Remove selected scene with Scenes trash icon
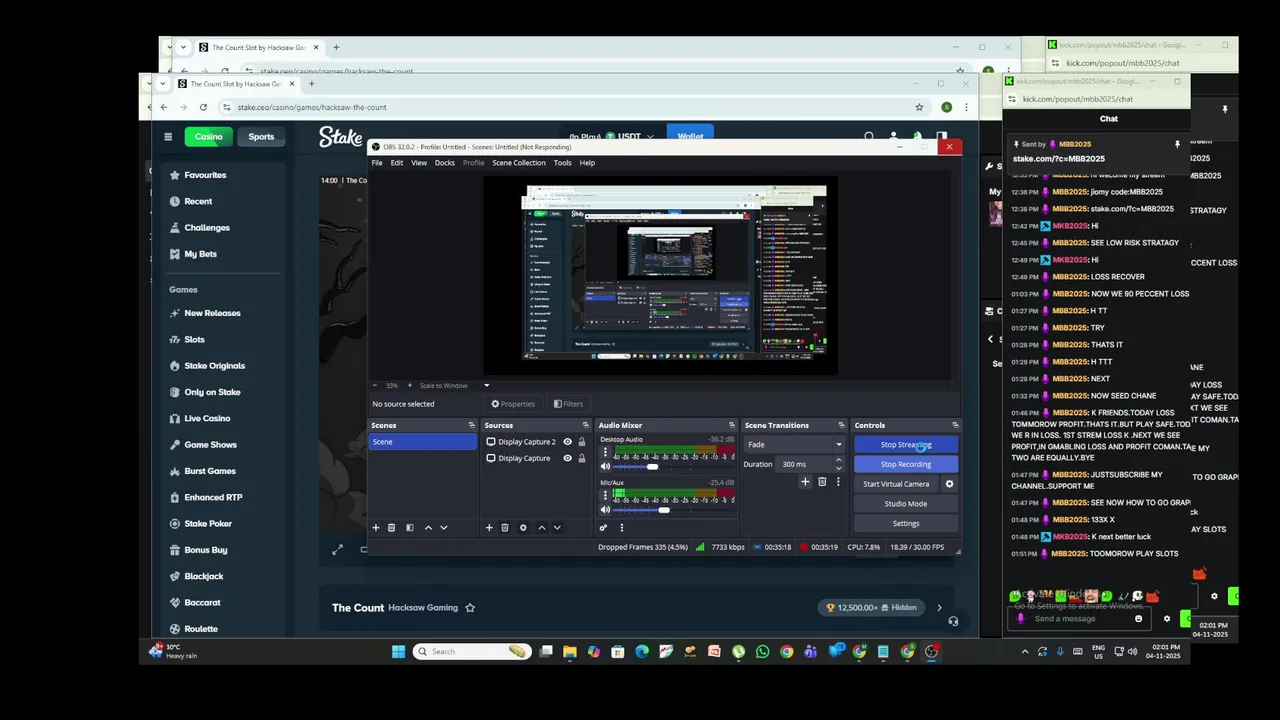 tap(392, 528)
